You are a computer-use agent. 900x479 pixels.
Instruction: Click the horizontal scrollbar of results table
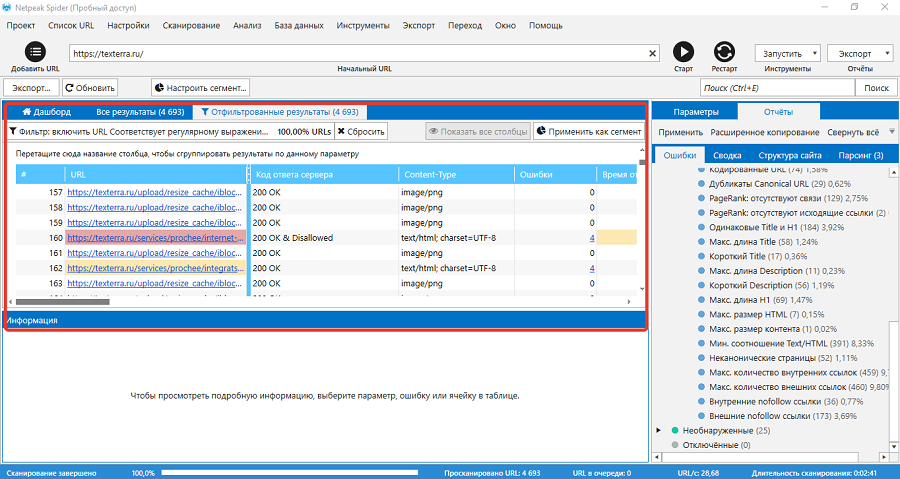coord(63,301)
